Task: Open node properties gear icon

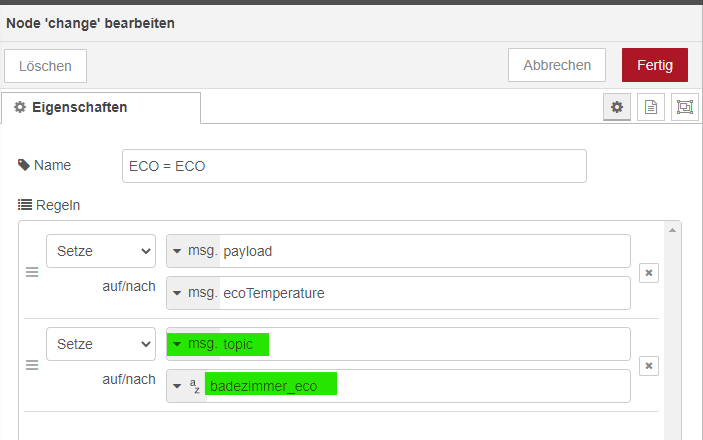Action: click(617, 107)
